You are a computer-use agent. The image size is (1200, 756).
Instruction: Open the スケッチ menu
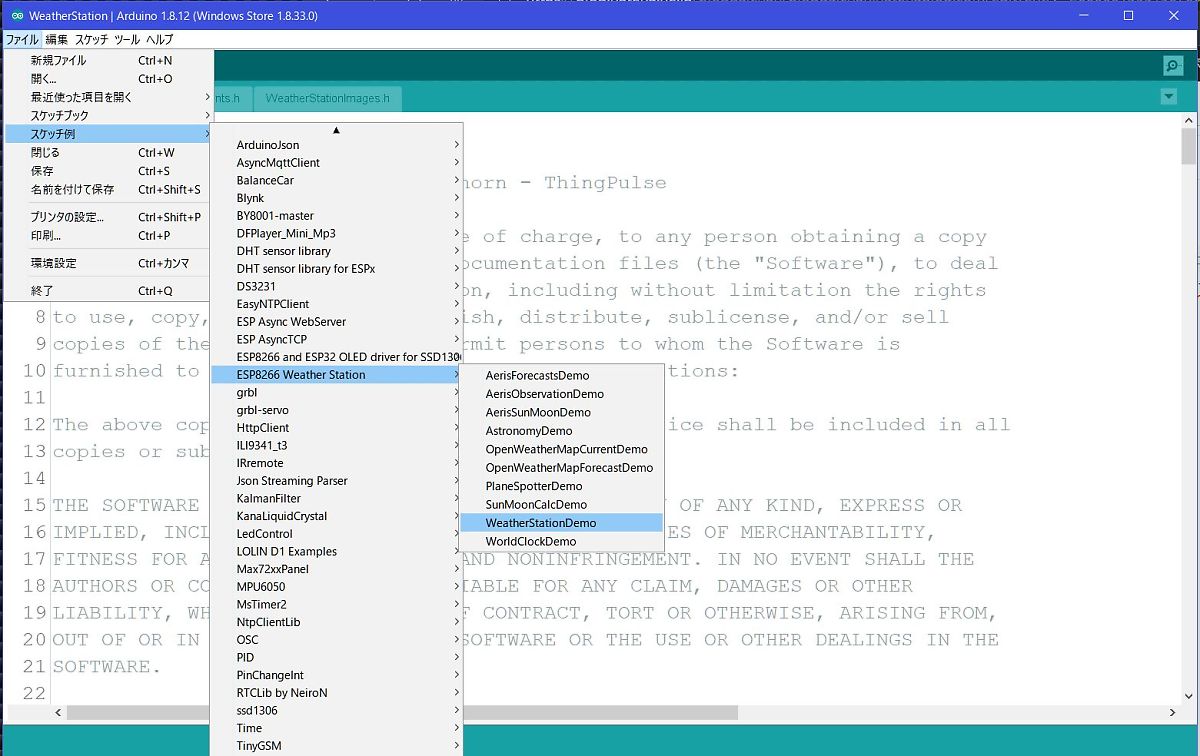(x=91, y=39)
